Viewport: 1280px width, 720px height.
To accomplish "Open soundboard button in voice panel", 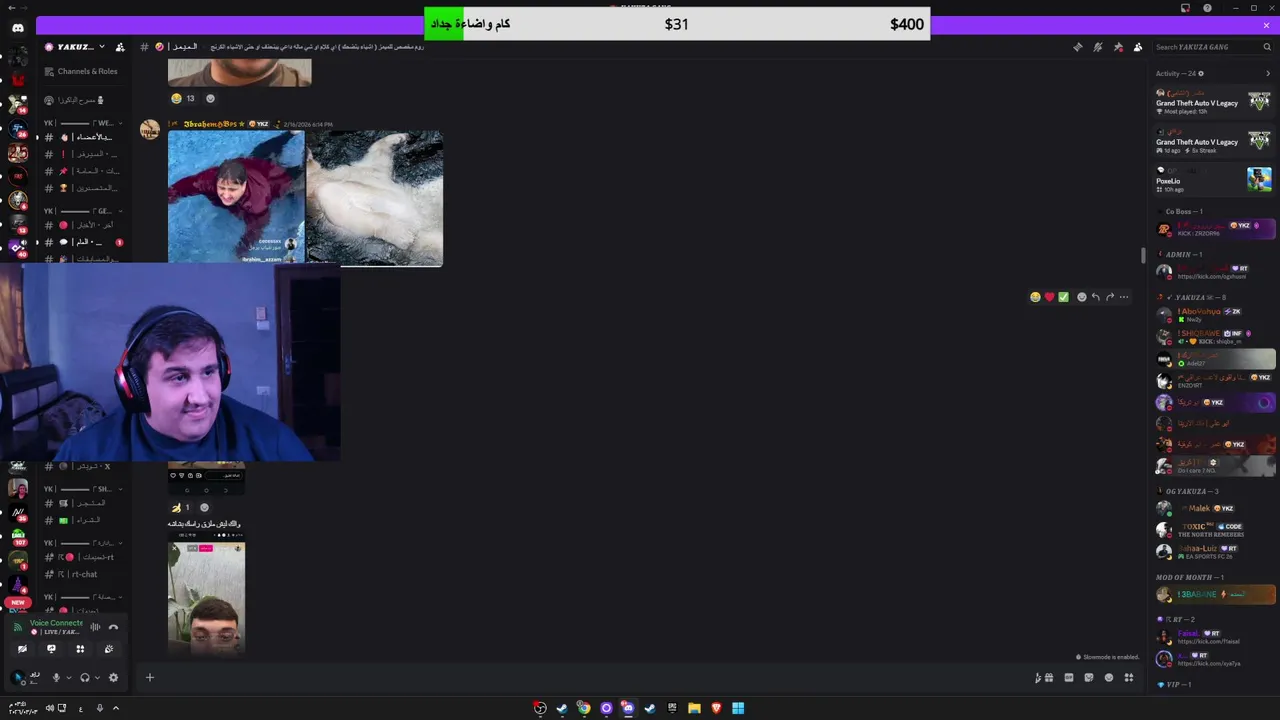I will pos(109,649).
